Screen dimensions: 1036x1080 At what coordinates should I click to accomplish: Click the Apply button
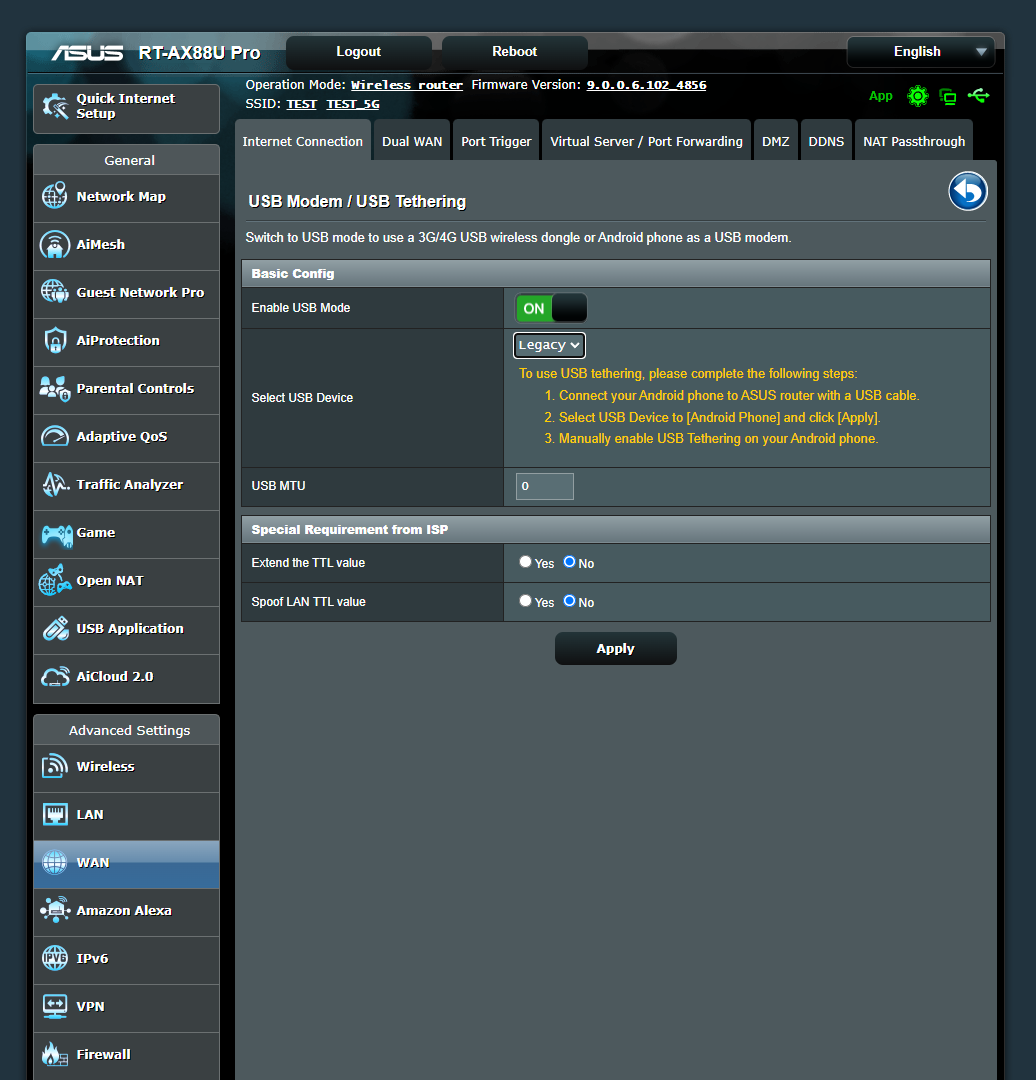pyautogui.click(x=616, y=648)
